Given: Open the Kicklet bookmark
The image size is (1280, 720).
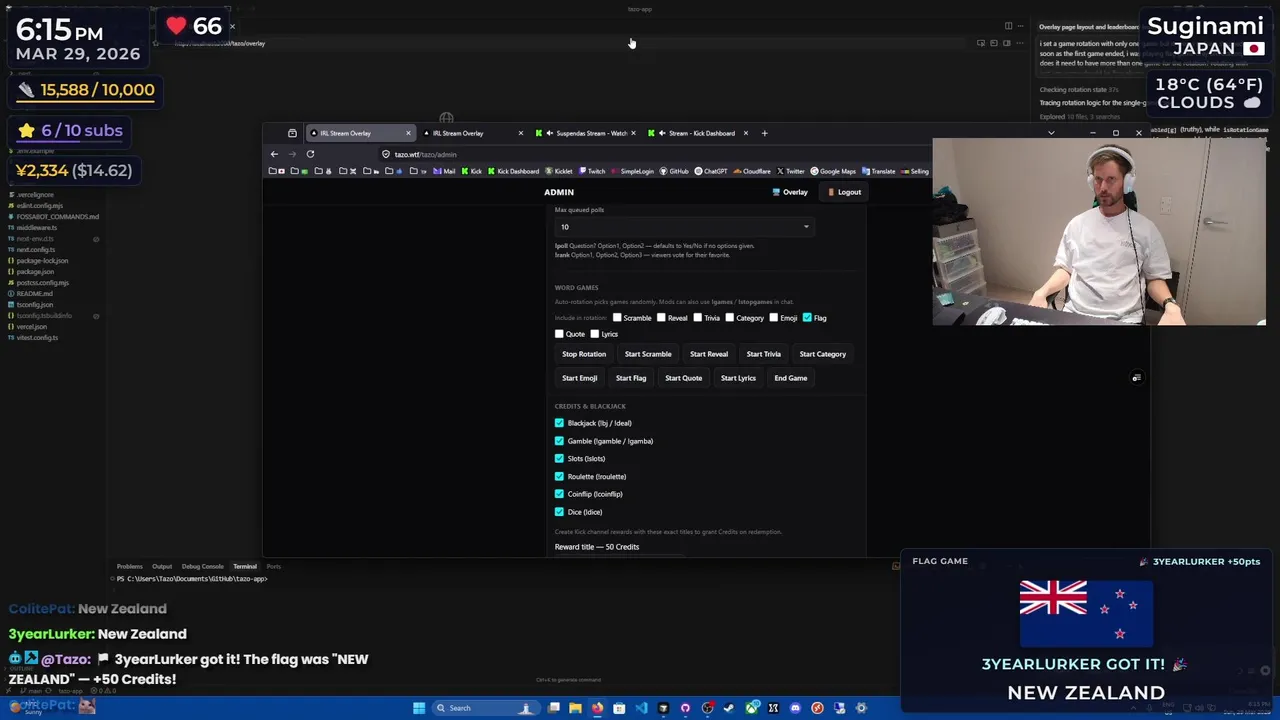Looking at the screenshot, I should click(558, 171).
